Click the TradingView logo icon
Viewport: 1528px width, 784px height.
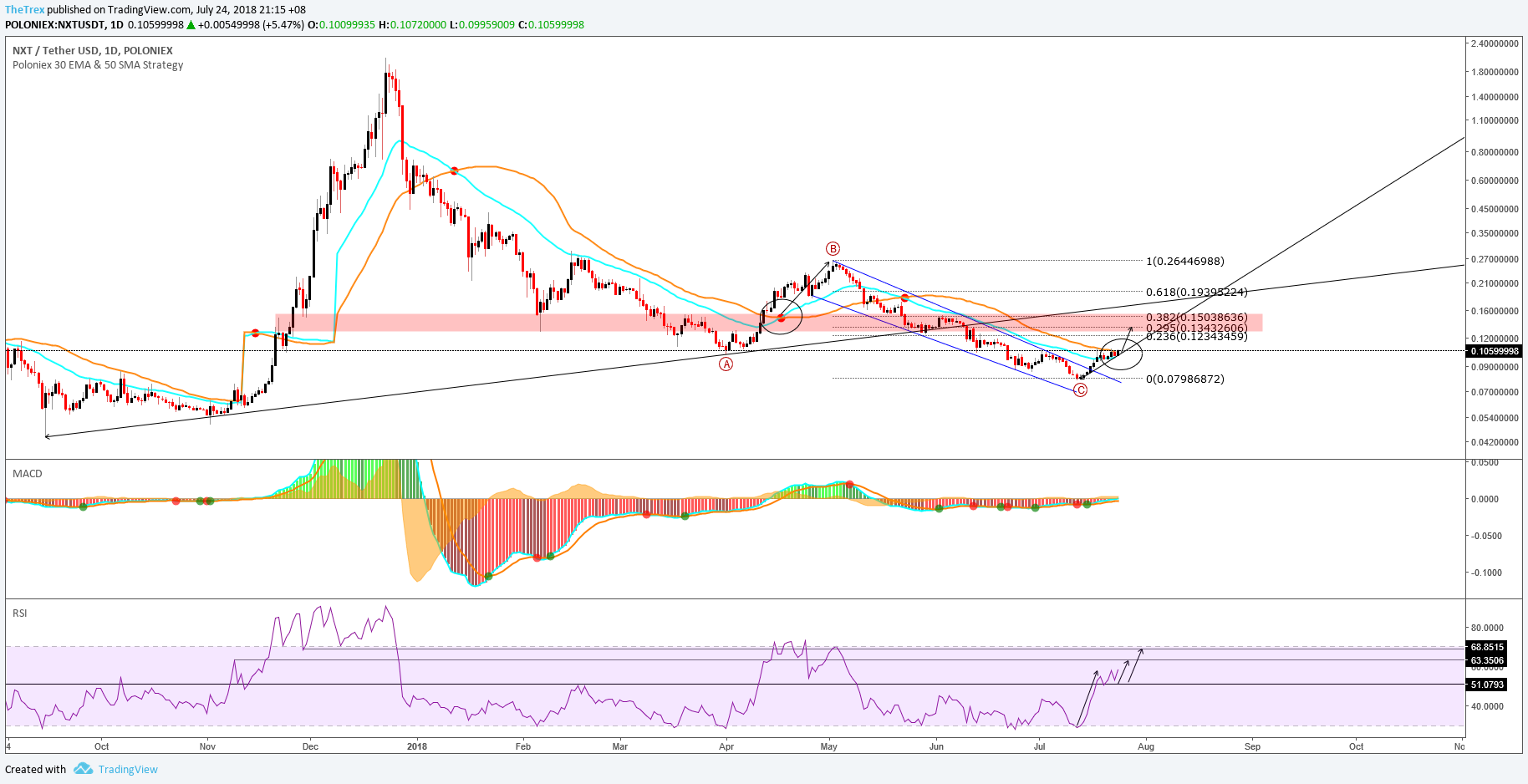[83, 768]
